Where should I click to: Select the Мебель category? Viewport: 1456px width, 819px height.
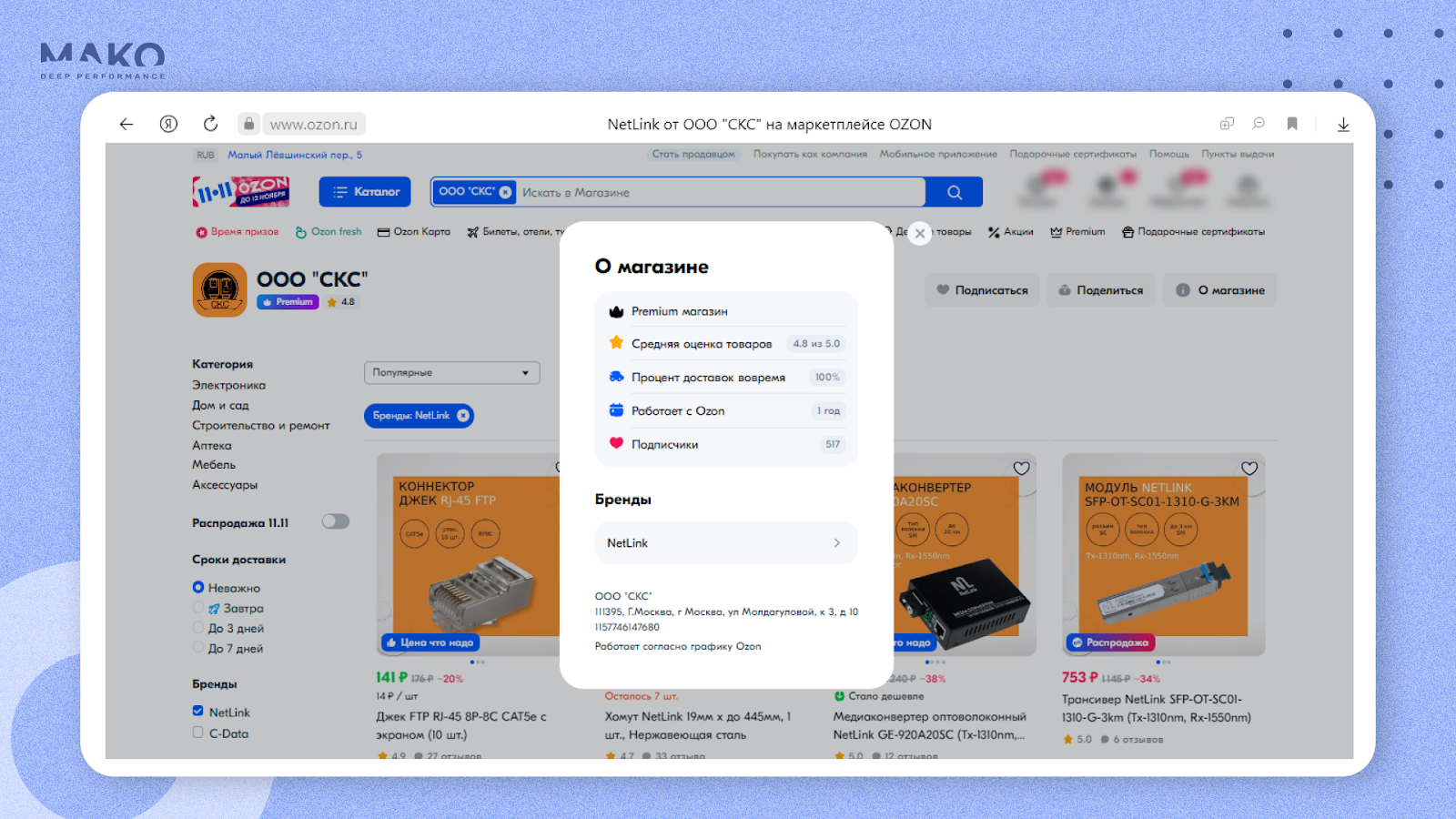pos(214,465)
